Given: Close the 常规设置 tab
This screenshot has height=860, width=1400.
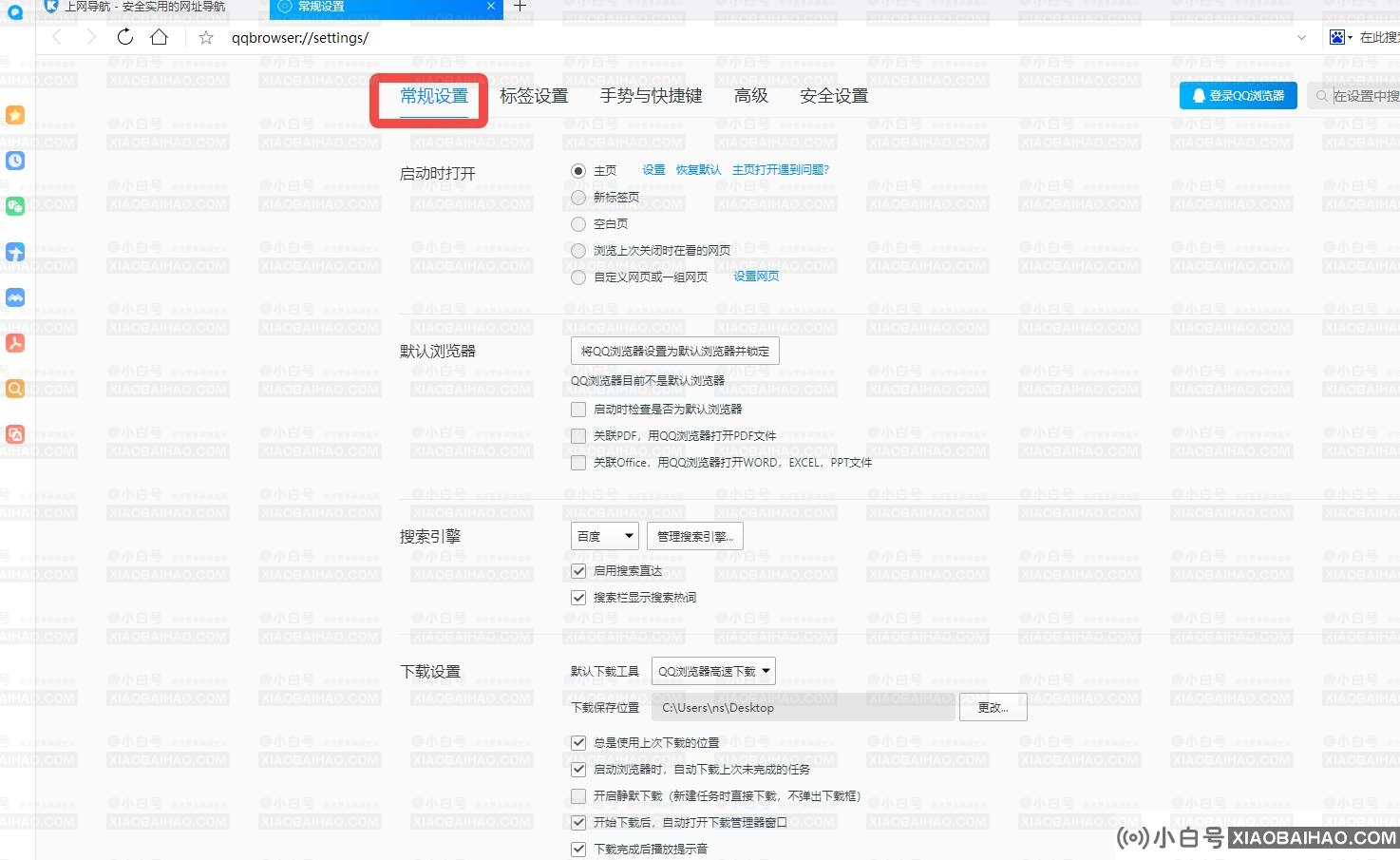Looking at the screenshot, I should 490,6.
